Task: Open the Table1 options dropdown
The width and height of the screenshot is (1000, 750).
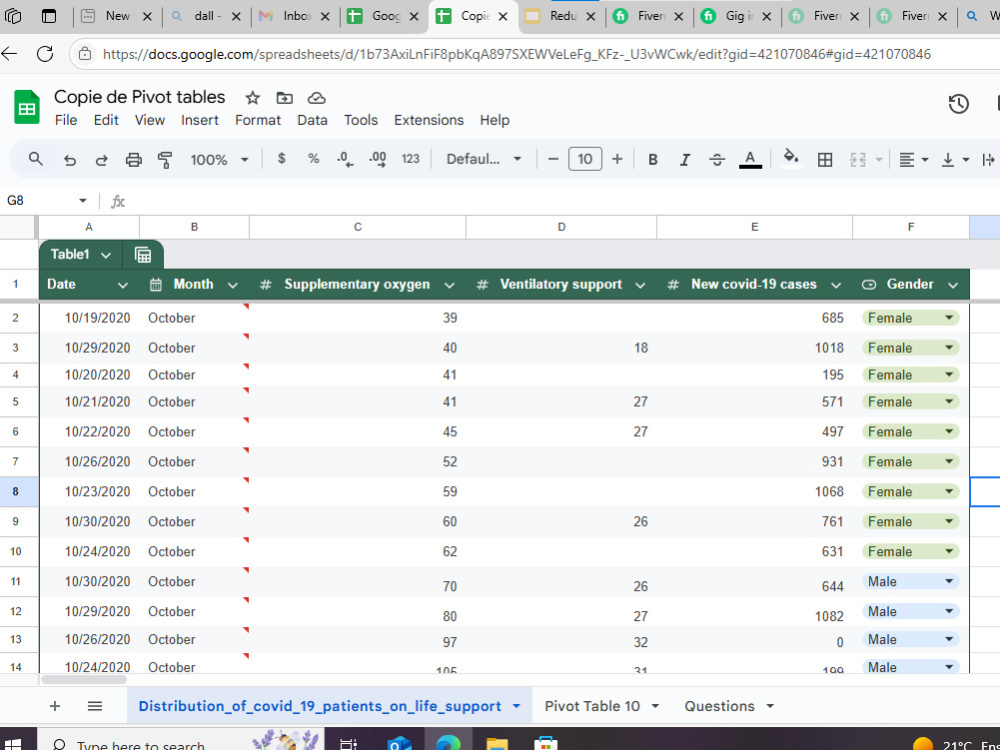Action: (x=106, y=255)
